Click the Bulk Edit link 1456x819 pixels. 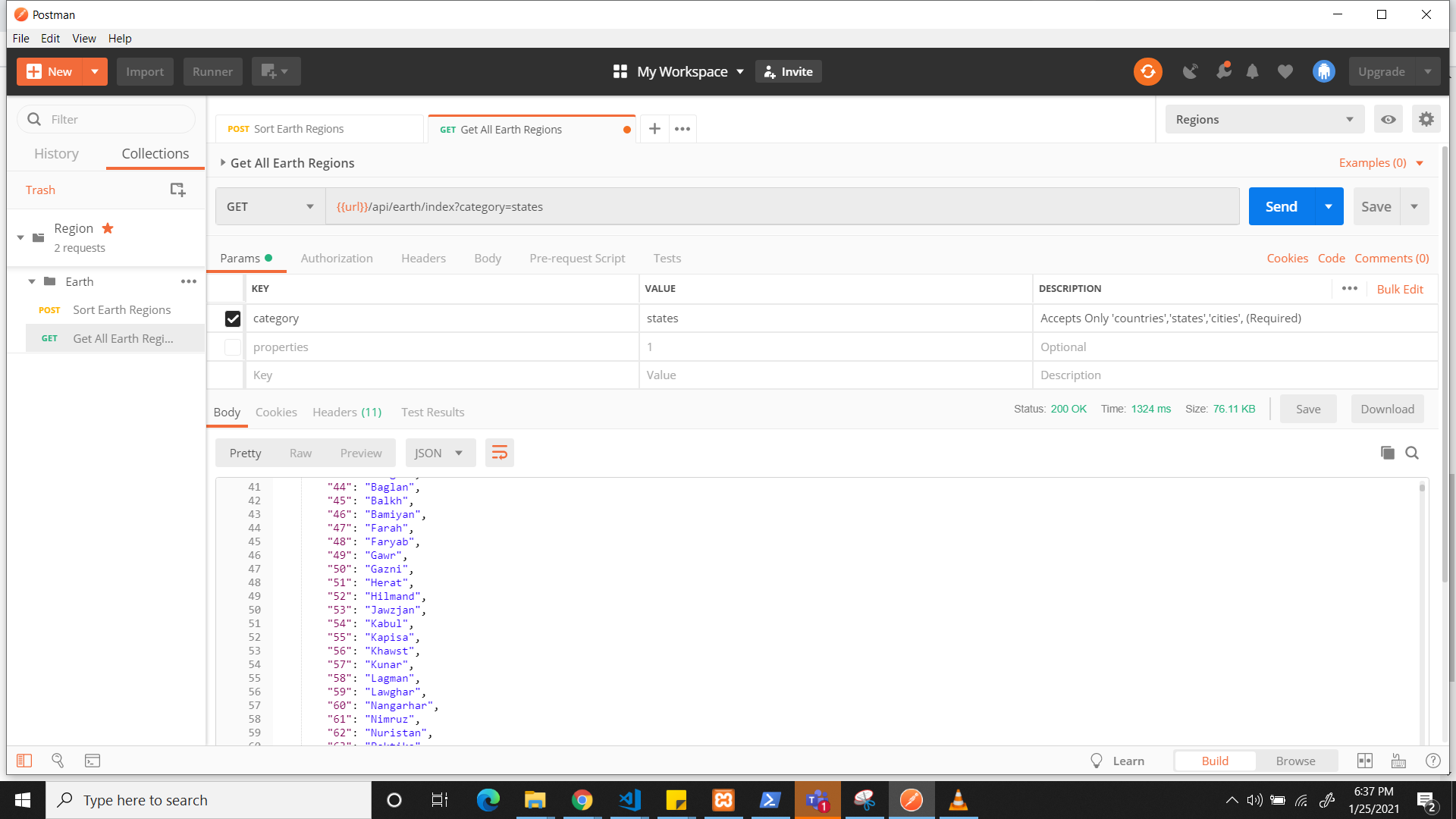(1399, 289)
